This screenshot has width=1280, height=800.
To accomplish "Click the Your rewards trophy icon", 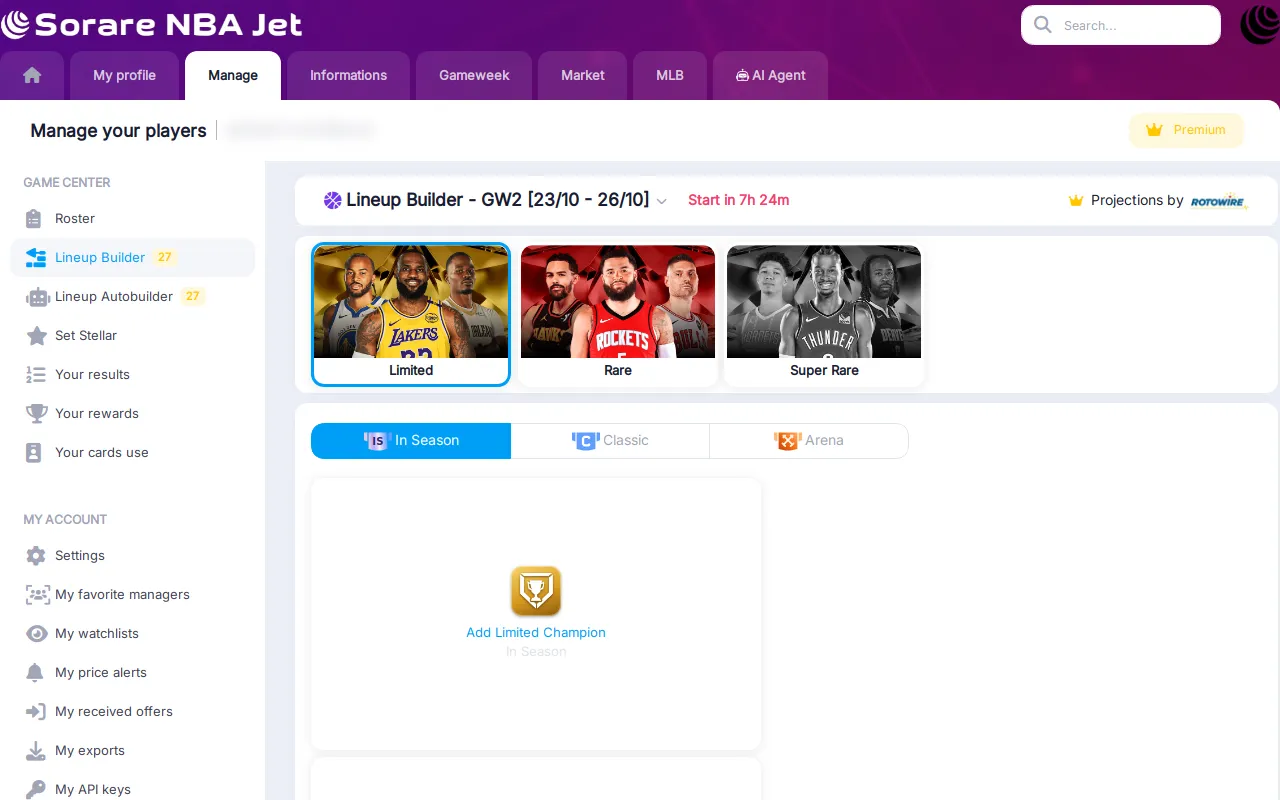I will coord(36,413).
